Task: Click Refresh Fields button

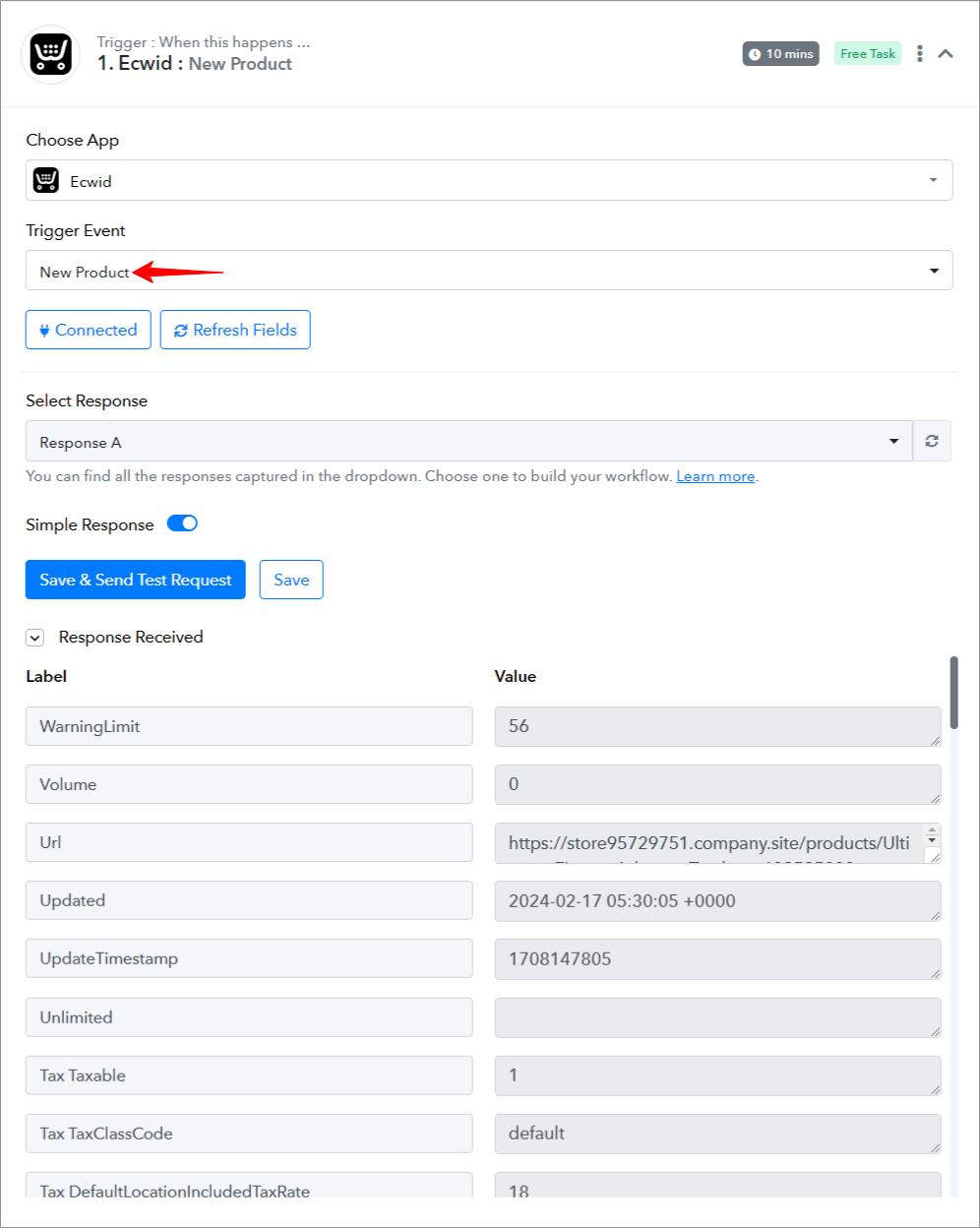Action: [235, 331]
